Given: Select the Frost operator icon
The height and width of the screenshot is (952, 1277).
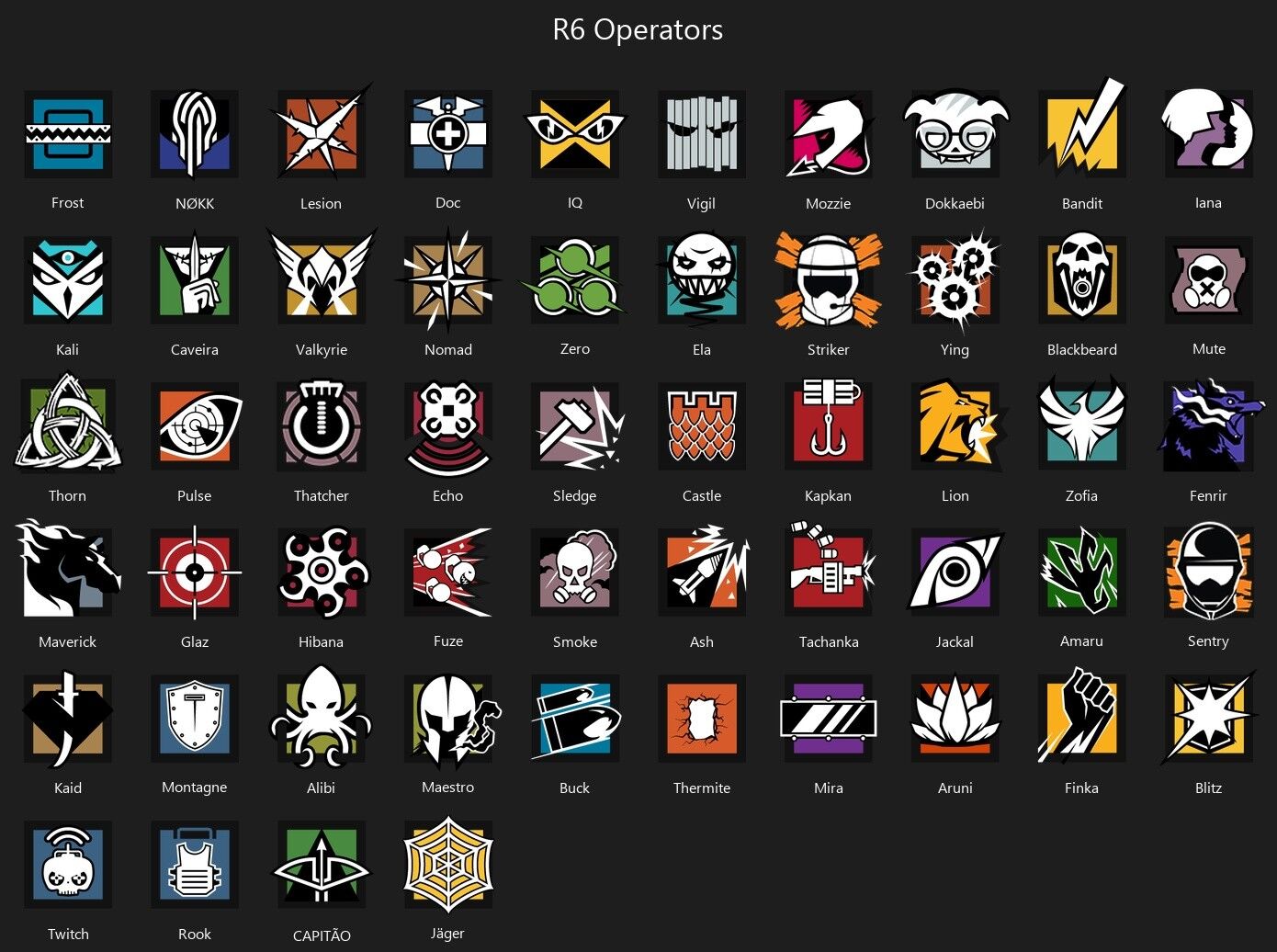Looking at the screenshot, I should [68, 134].
